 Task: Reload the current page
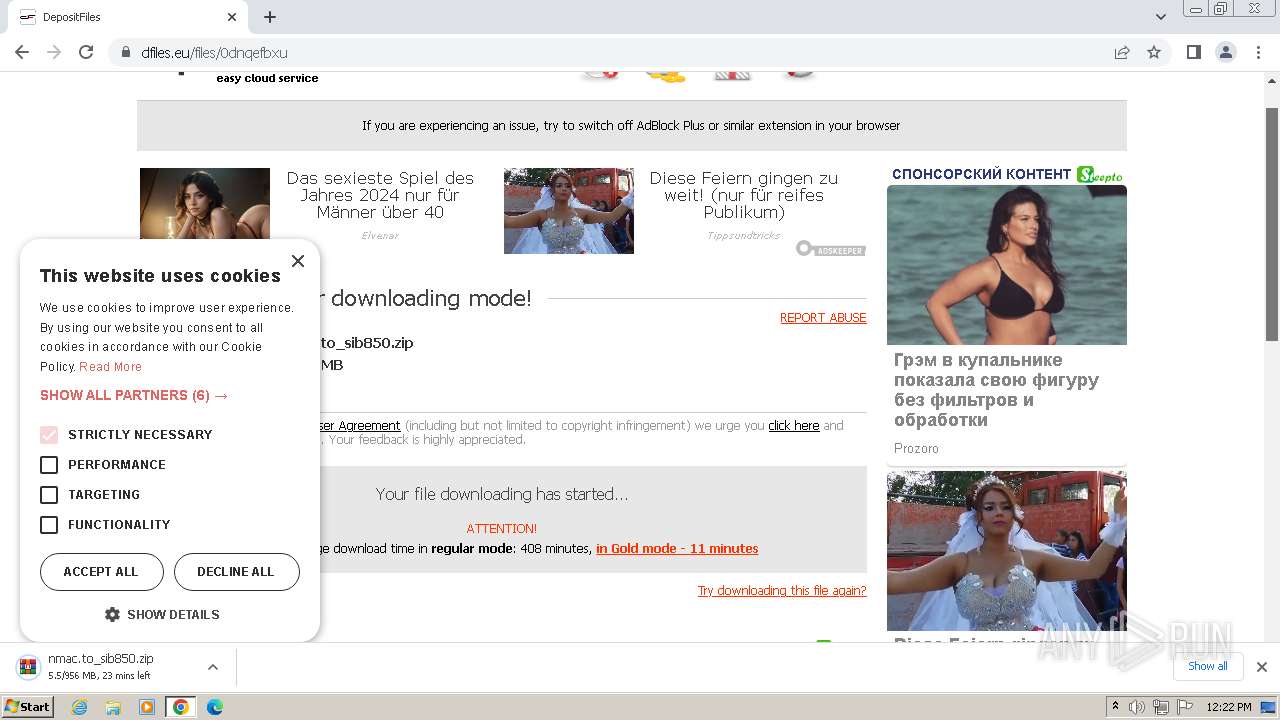[x=86, y=52]
